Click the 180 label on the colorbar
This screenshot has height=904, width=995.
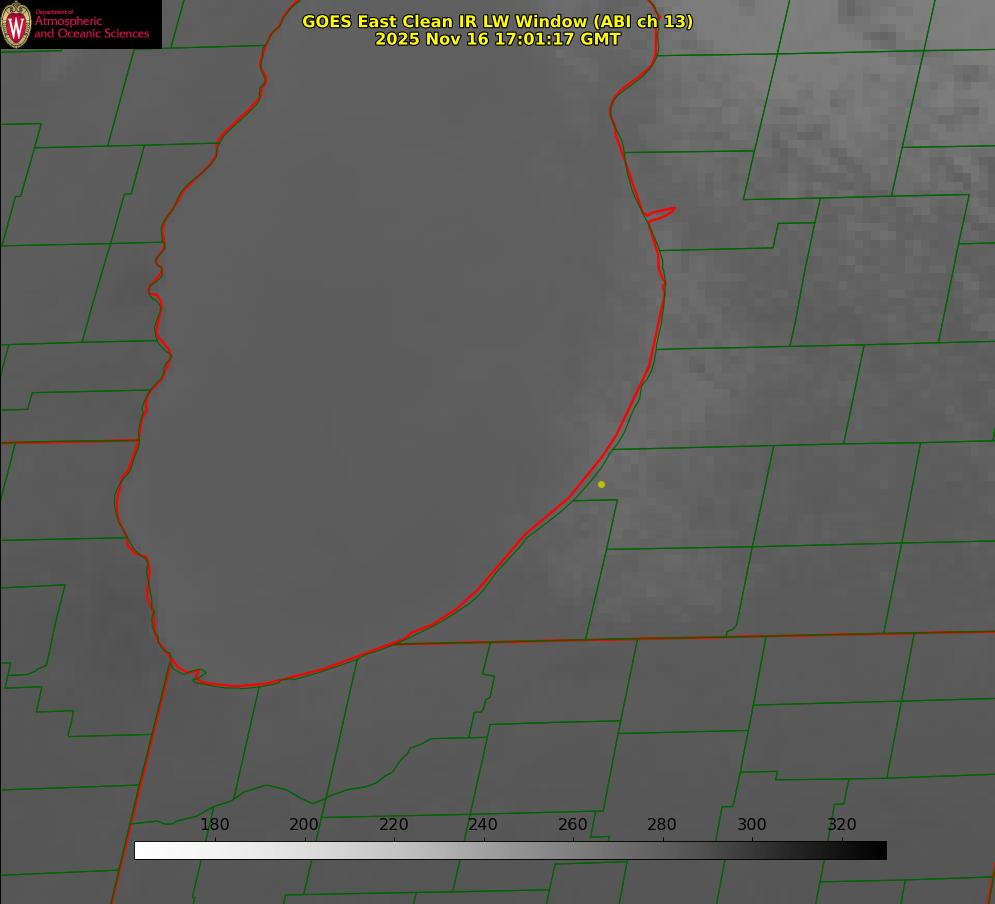pyautogui.click(x=215, y=825)
